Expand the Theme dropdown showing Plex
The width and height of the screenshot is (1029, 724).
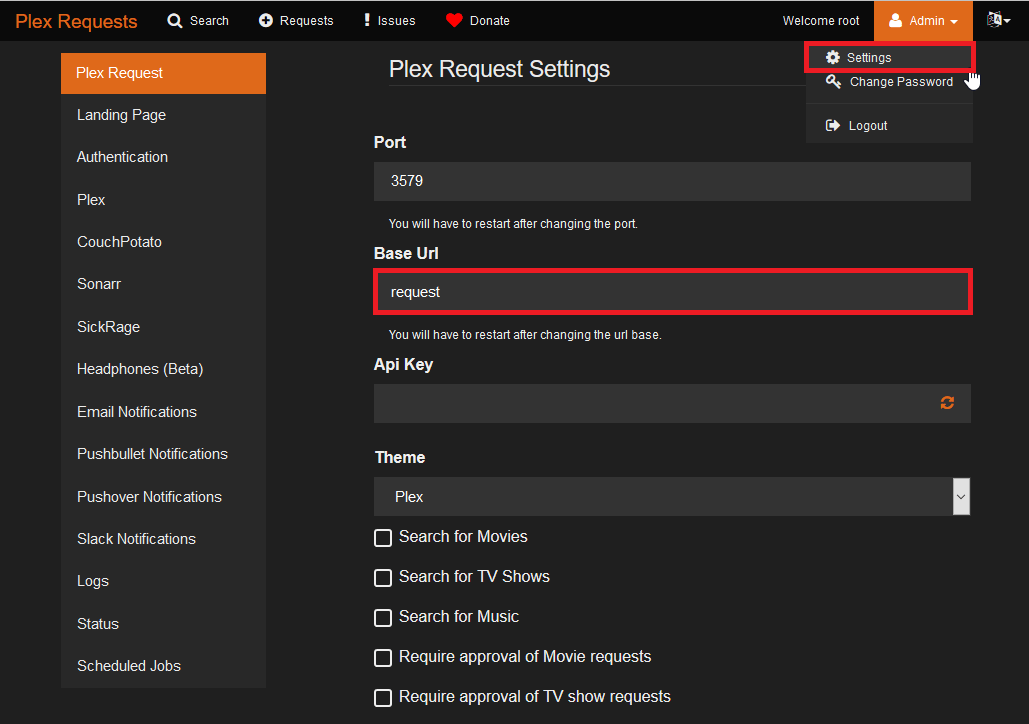pos(671,497)
